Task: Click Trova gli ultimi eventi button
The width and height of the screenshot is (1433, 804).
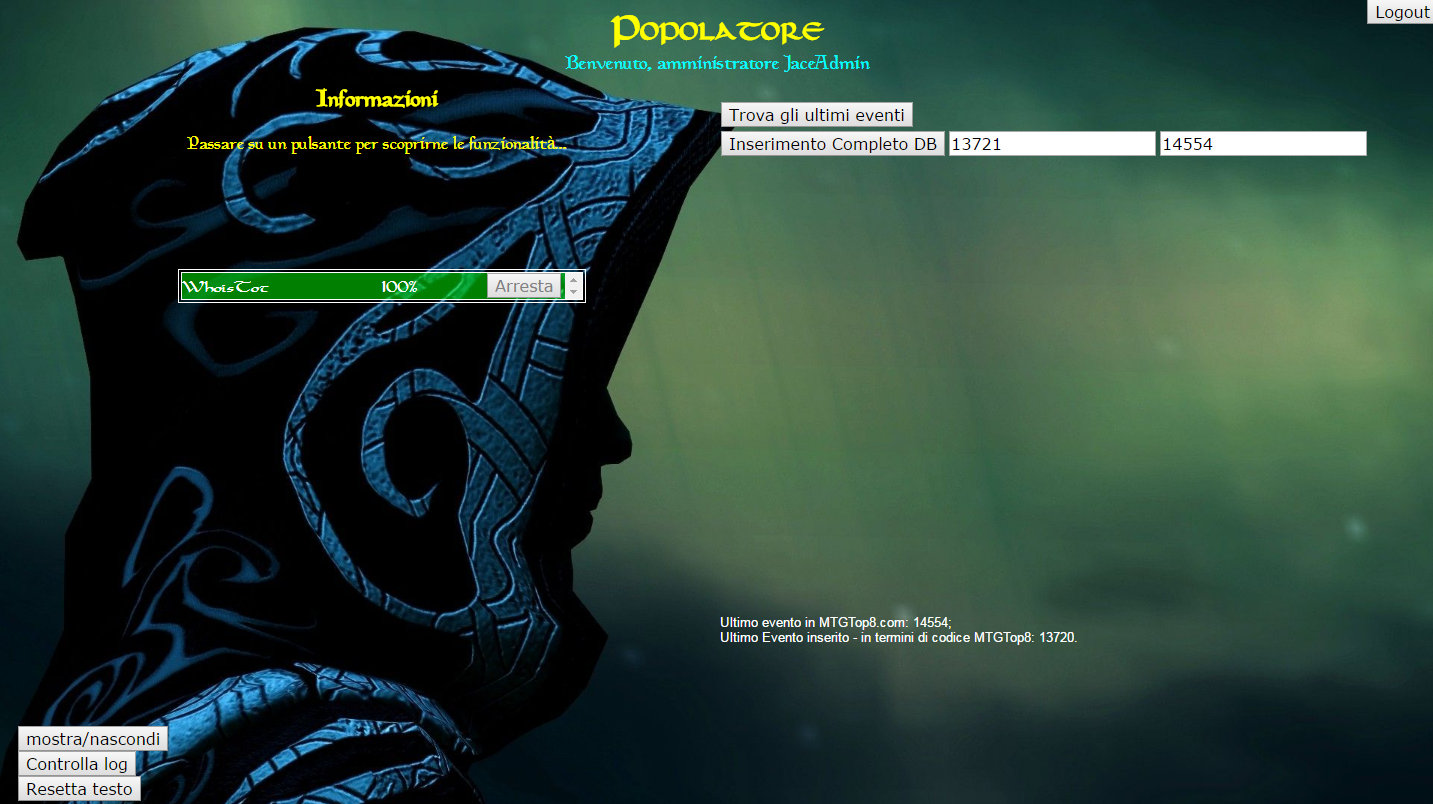Action: (817, 115)
